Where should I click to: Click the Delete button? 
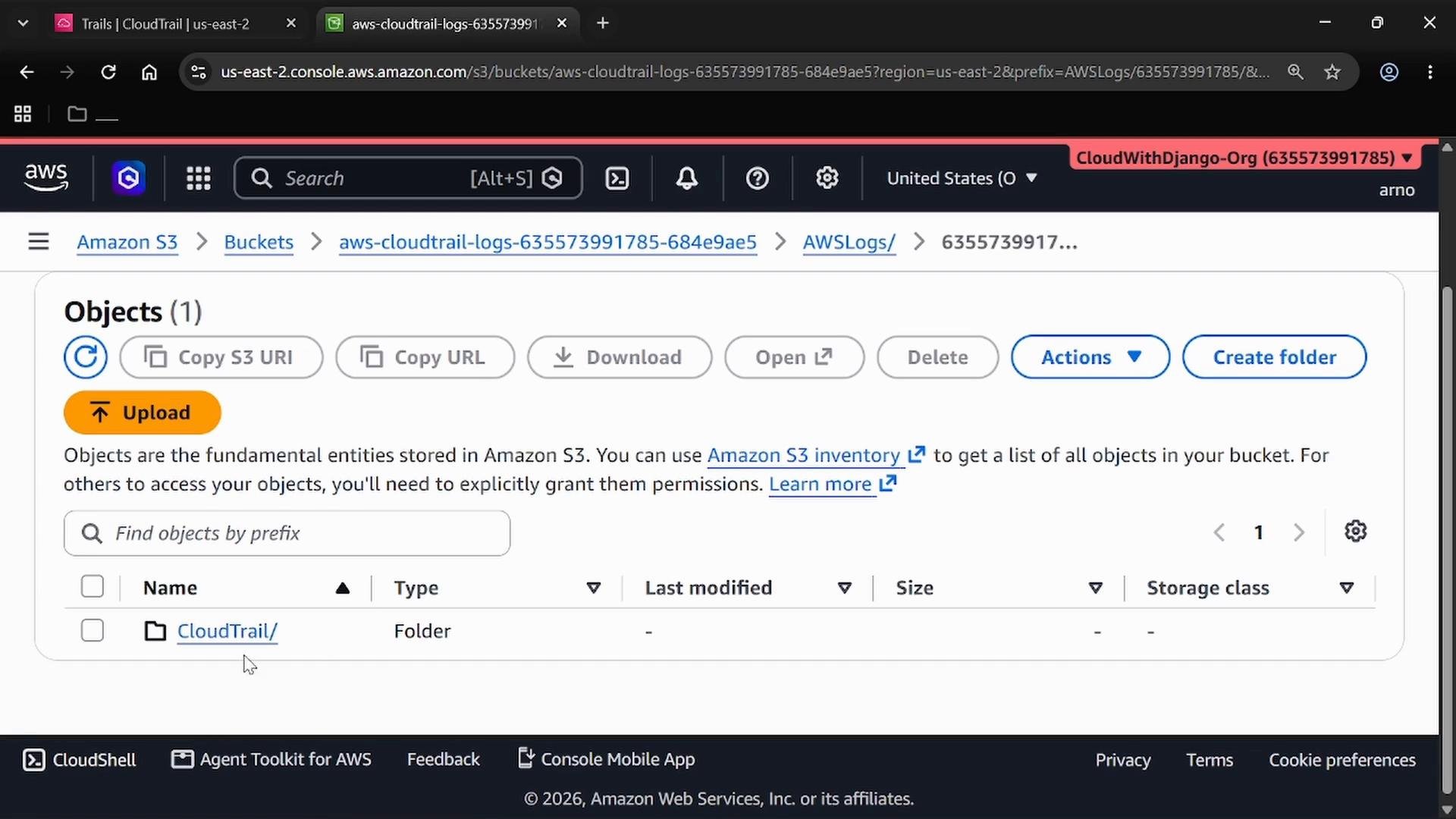pyautogui.click(x=938, y=357)
